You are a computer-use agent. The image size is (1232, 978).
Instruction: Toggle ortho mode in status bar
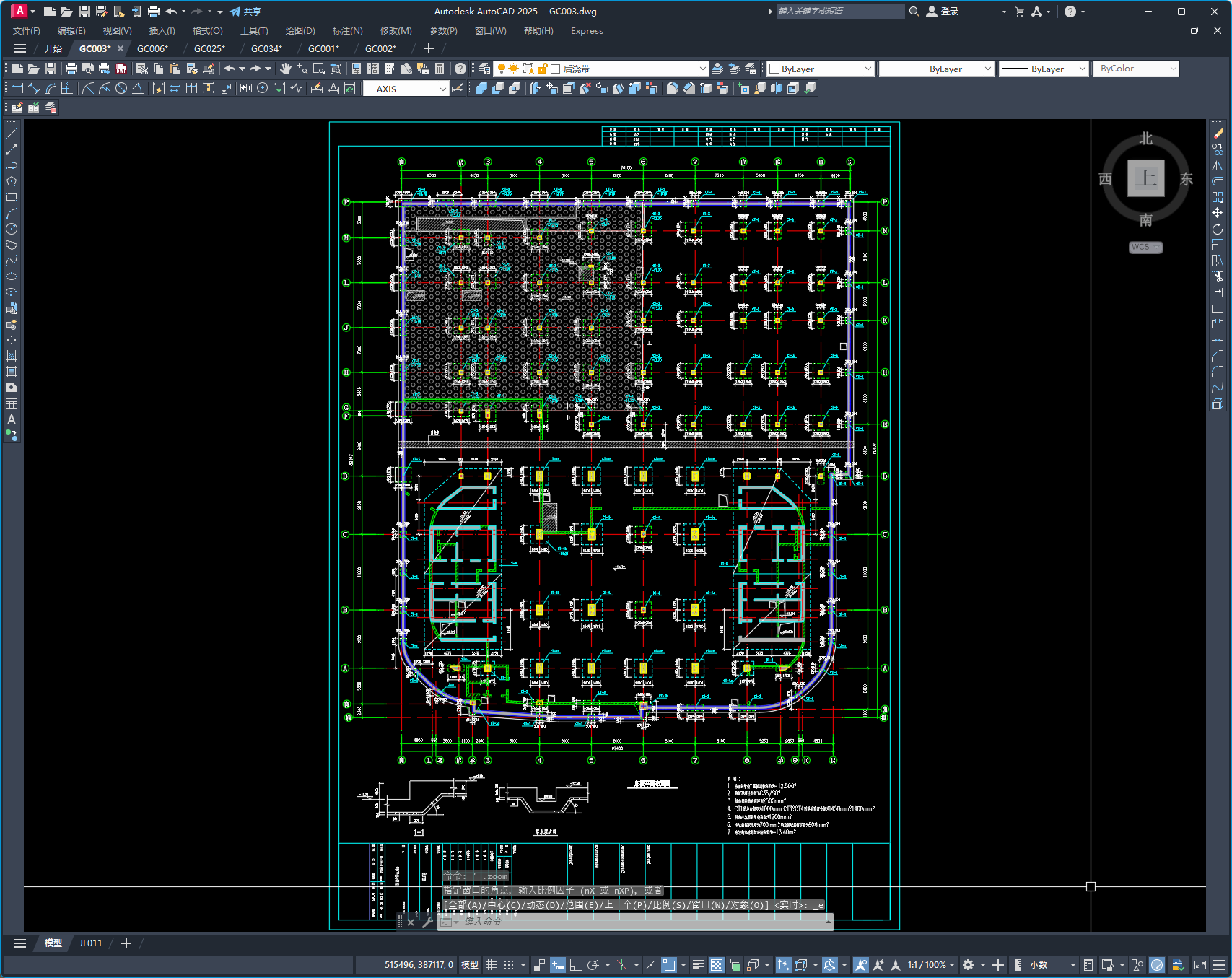[575, 965]
